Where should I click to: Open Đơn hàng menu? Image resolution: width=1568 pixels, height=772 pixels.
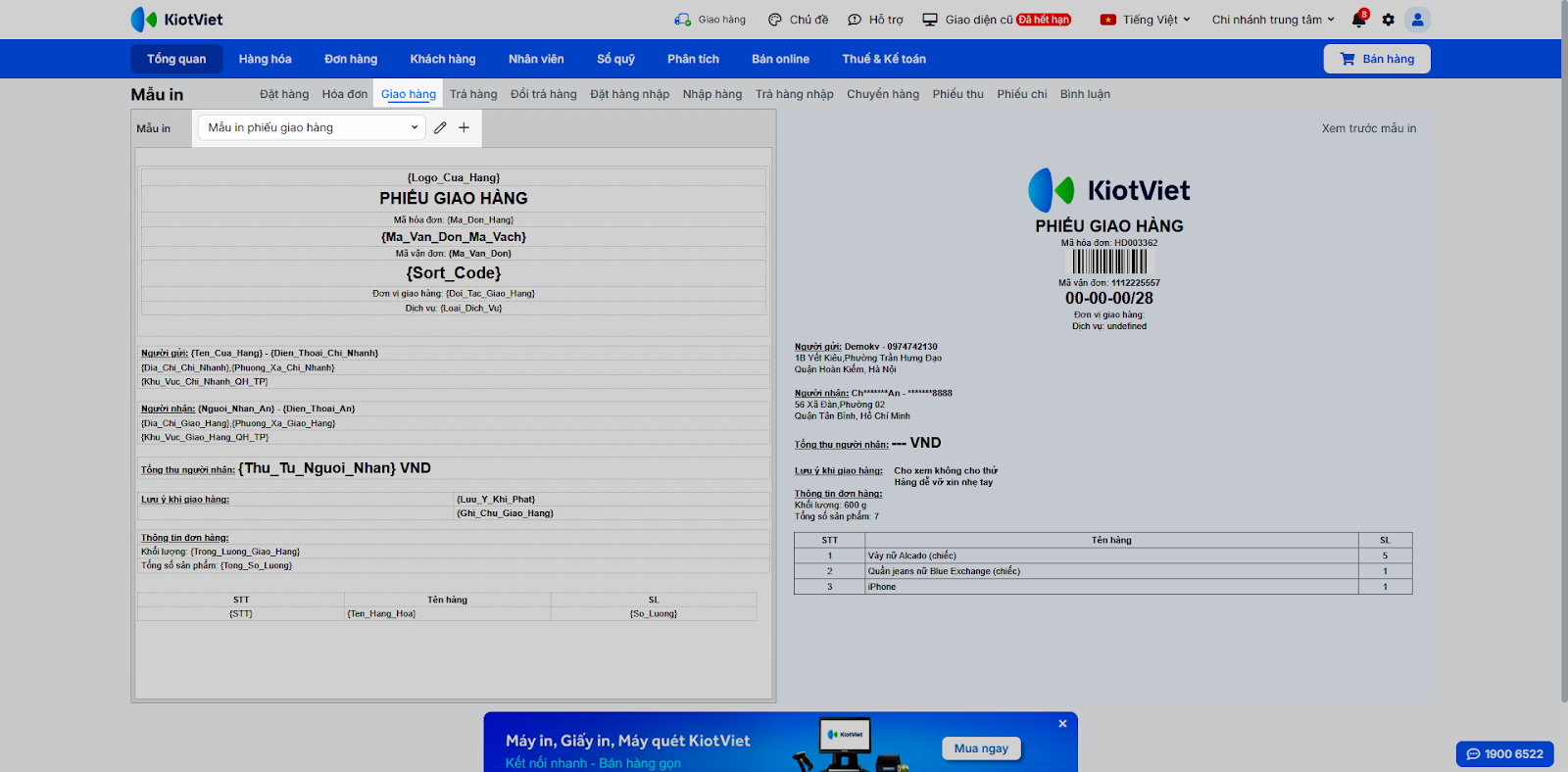click(x=351, y=59)
